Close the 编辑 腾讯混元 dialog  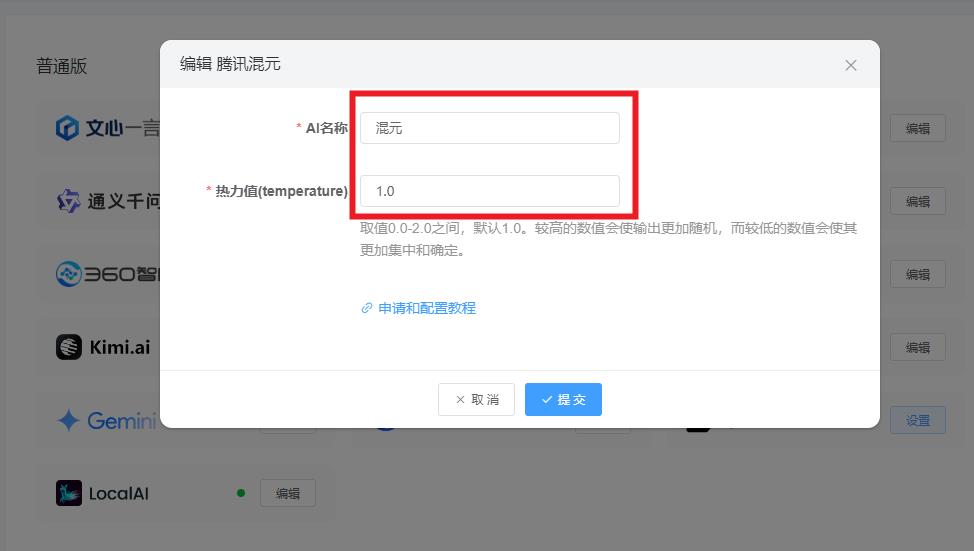850,65
